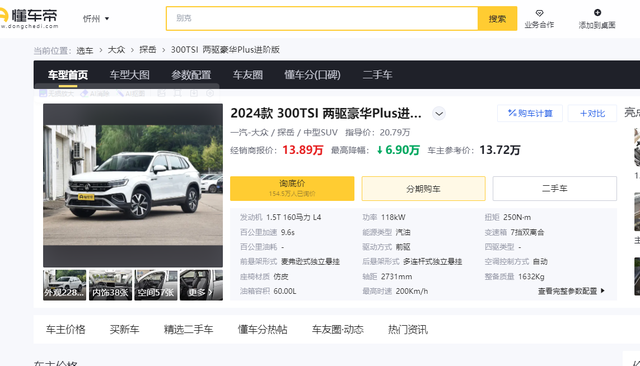Select the 买新车 section tab

point(124,329)
